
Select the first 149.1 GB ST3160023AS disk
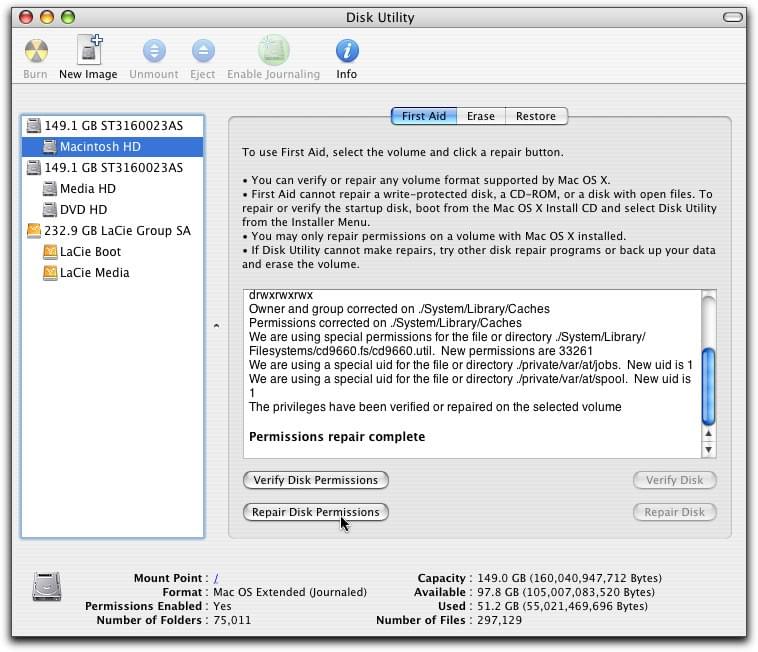[x=113, y=126]
